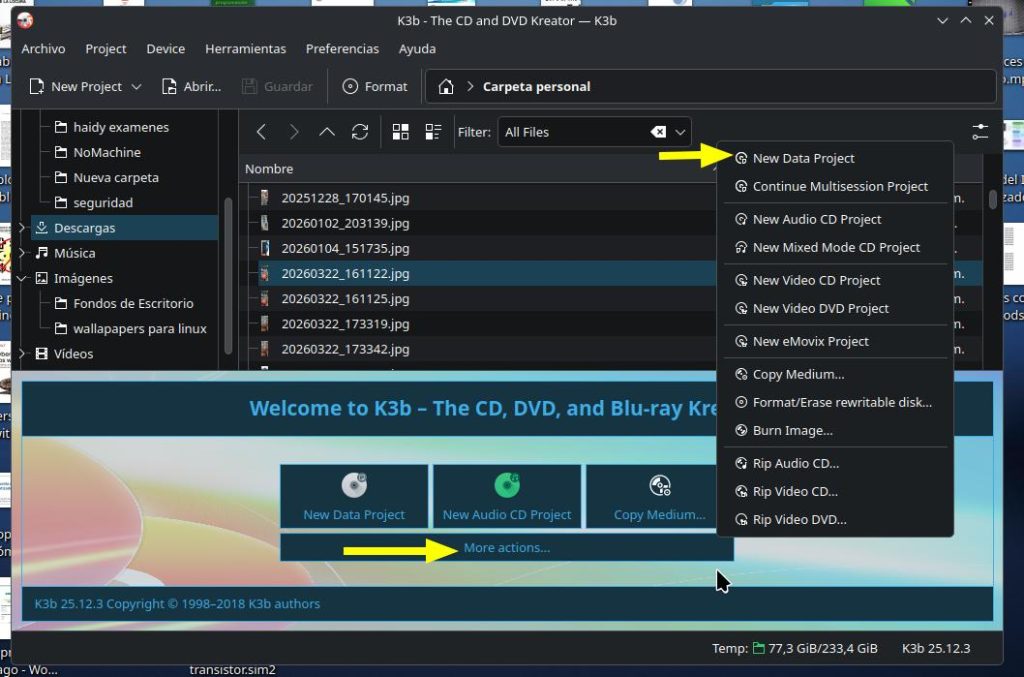Open the file browser options sliders icon
1024x677 pixels.
click(980, 132)
